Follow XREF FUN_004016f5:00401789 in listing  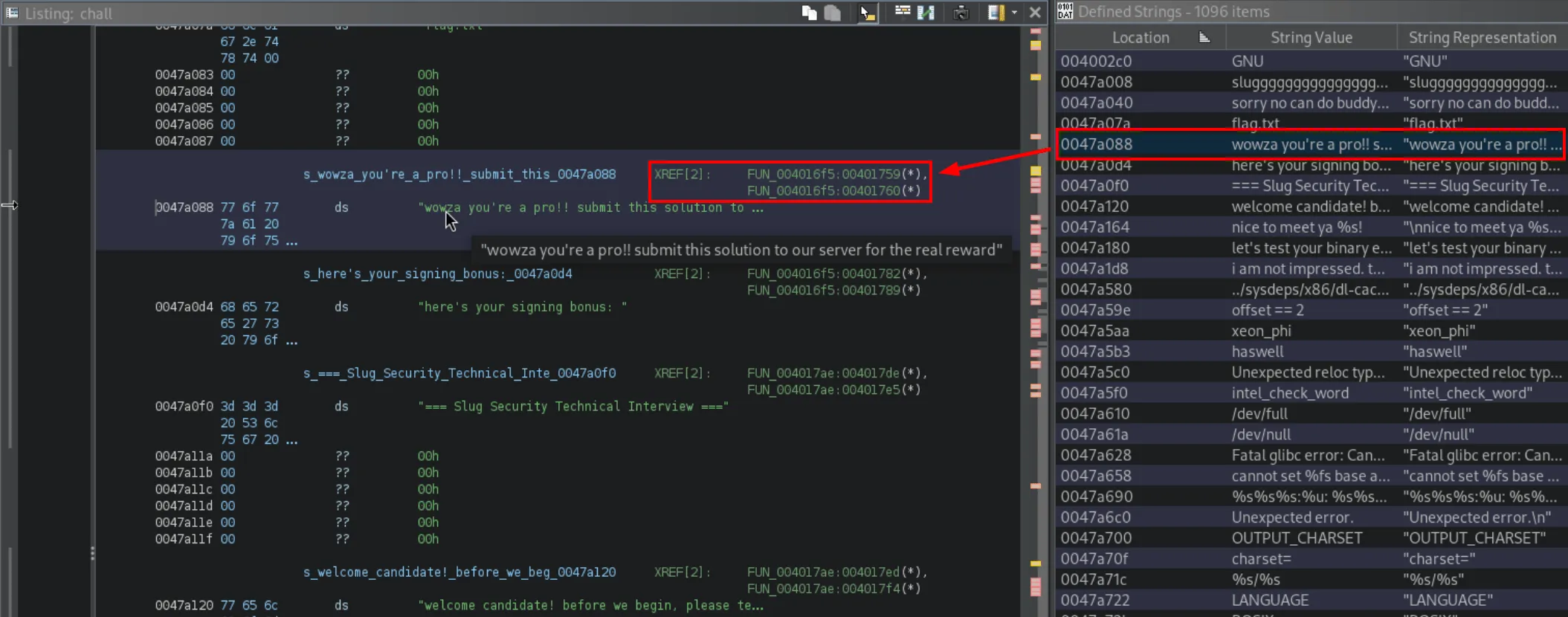click(x=823, y=290)
